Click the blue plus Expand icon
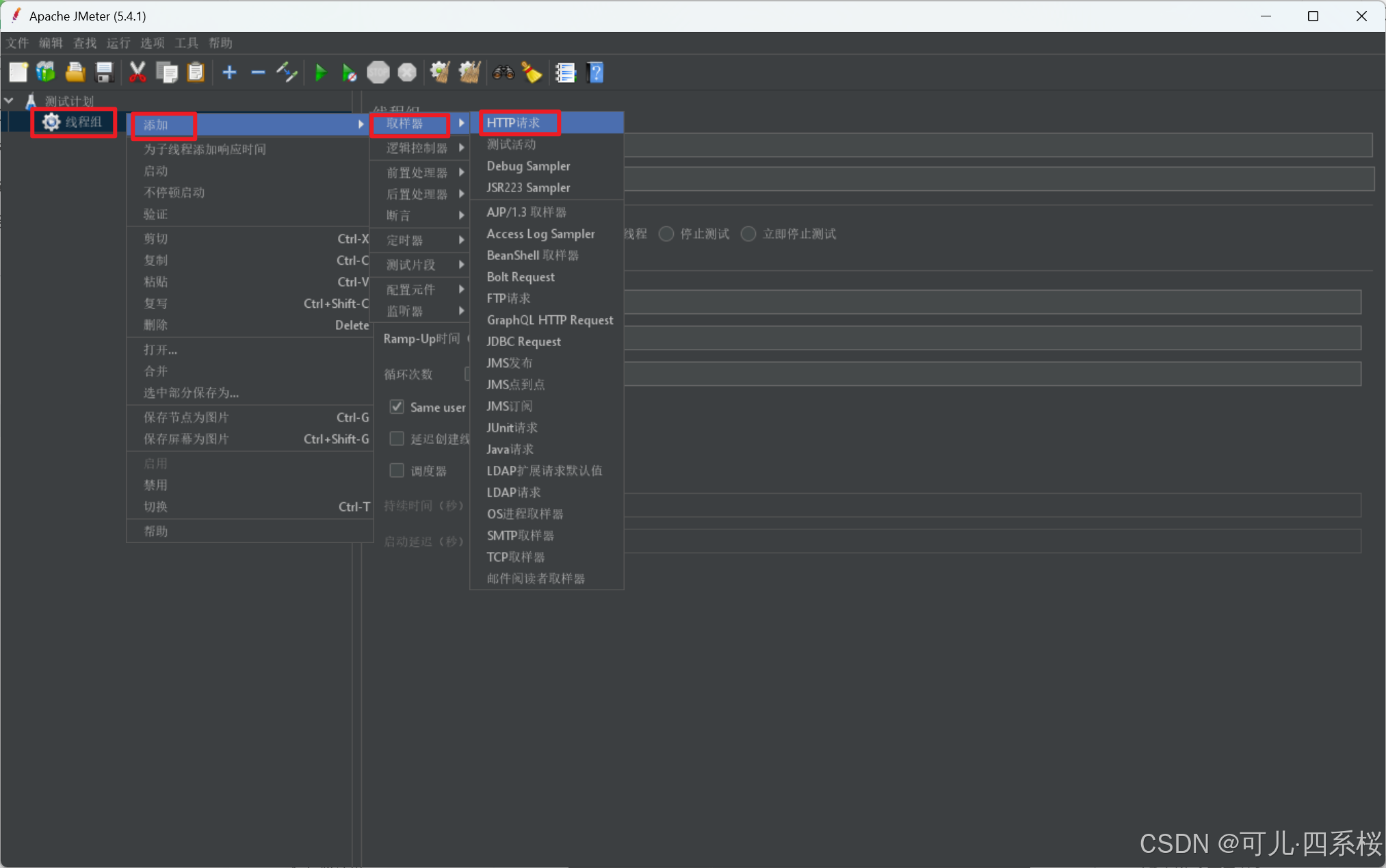This screenshot has height=868, width=1386. pos(230,73)
